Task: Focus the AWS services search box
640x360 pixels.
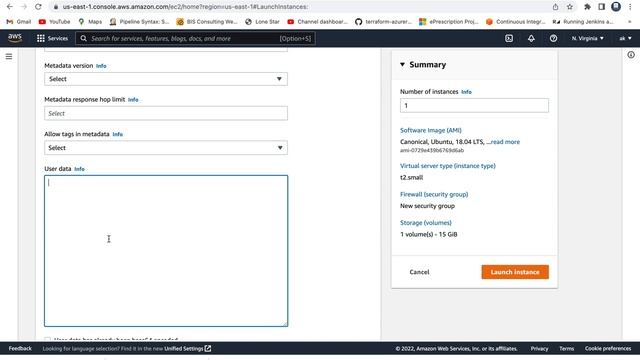Action: [x=195, y=38]
